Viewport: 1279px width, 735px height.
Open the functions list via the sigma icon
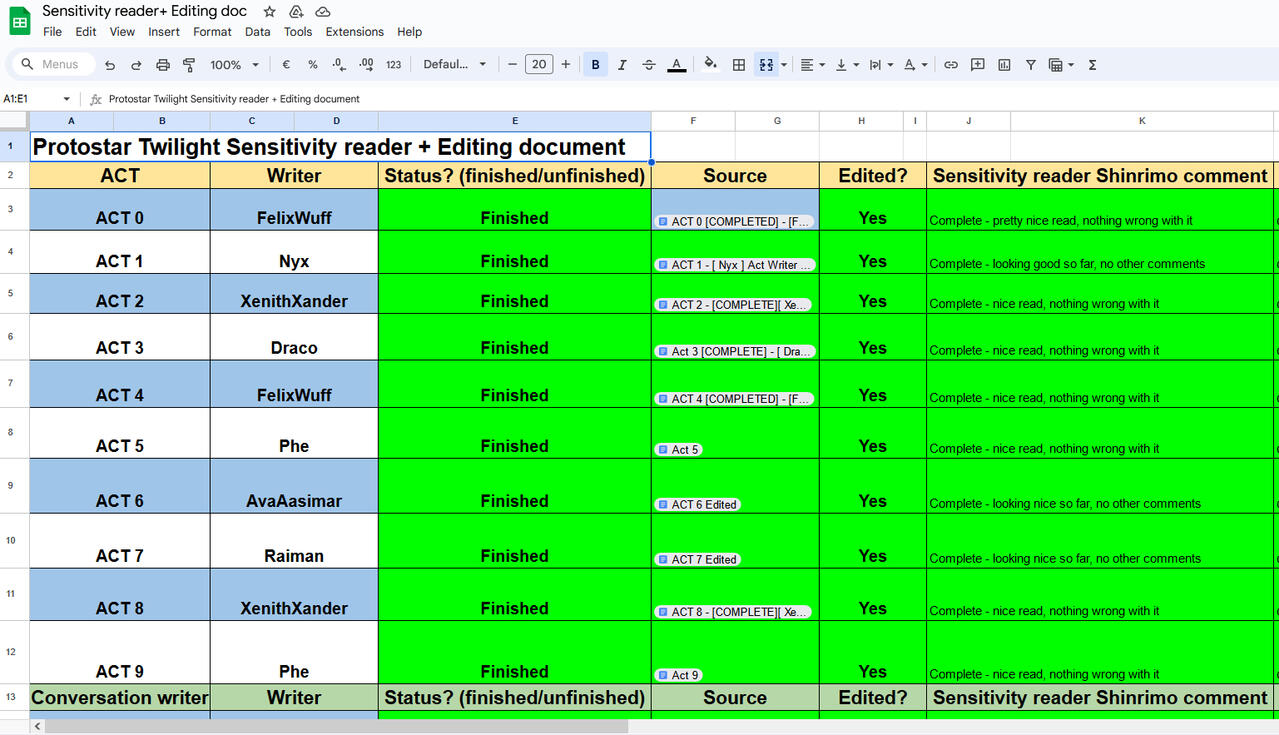click(1092, 64)
